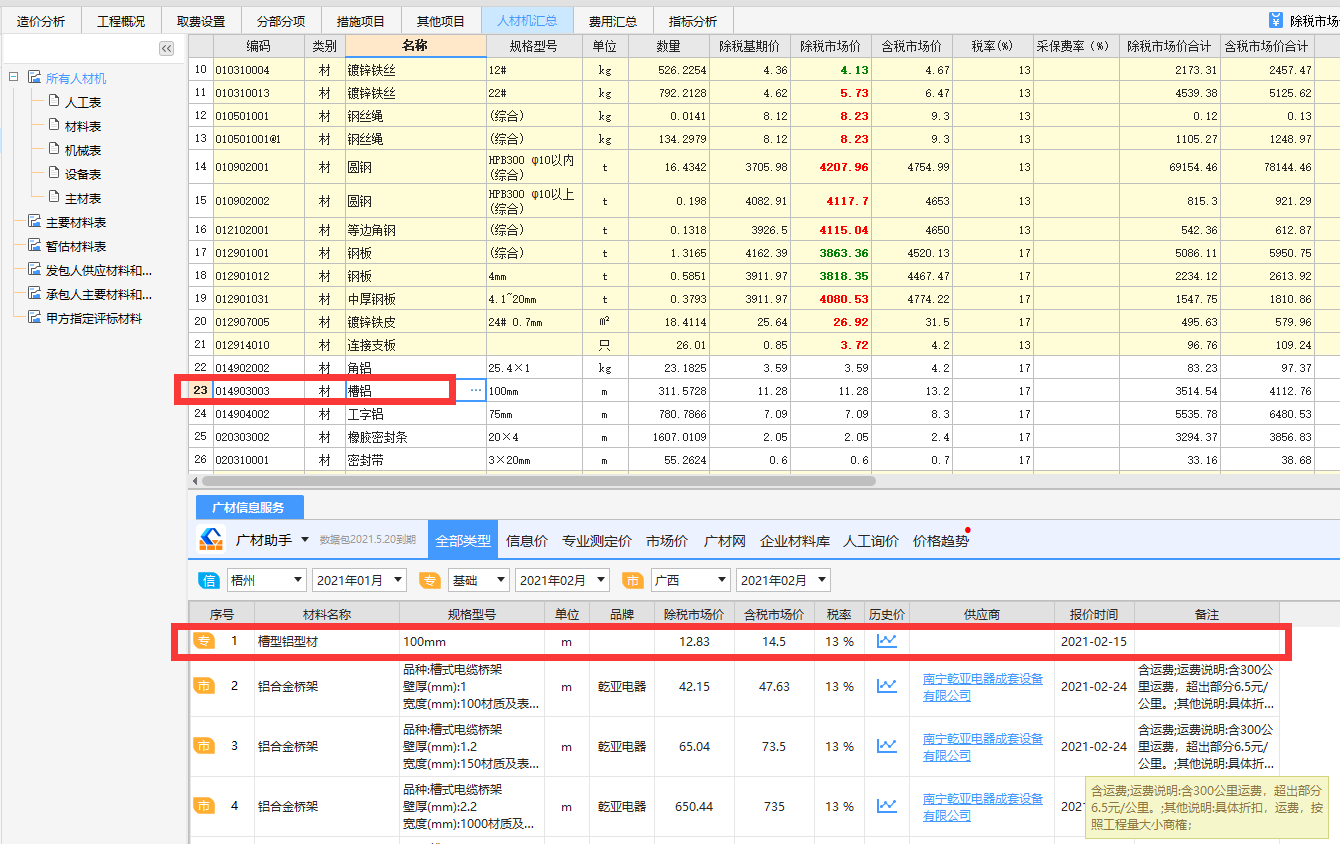
Task: Click the 名称 column header
Action: coord(416,46)
